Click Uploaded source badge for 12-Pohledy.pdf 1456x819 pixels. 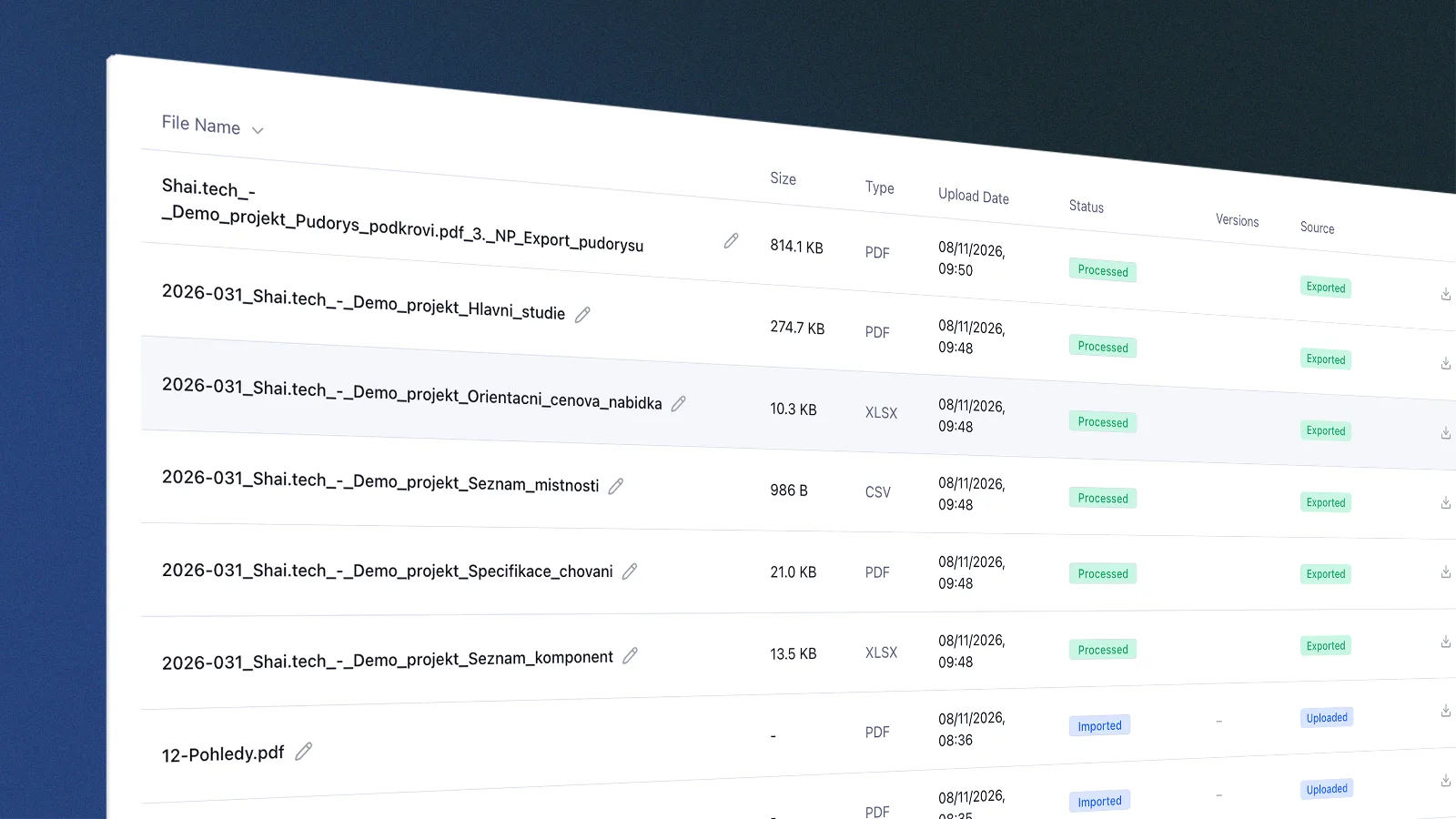[1327, 717]
